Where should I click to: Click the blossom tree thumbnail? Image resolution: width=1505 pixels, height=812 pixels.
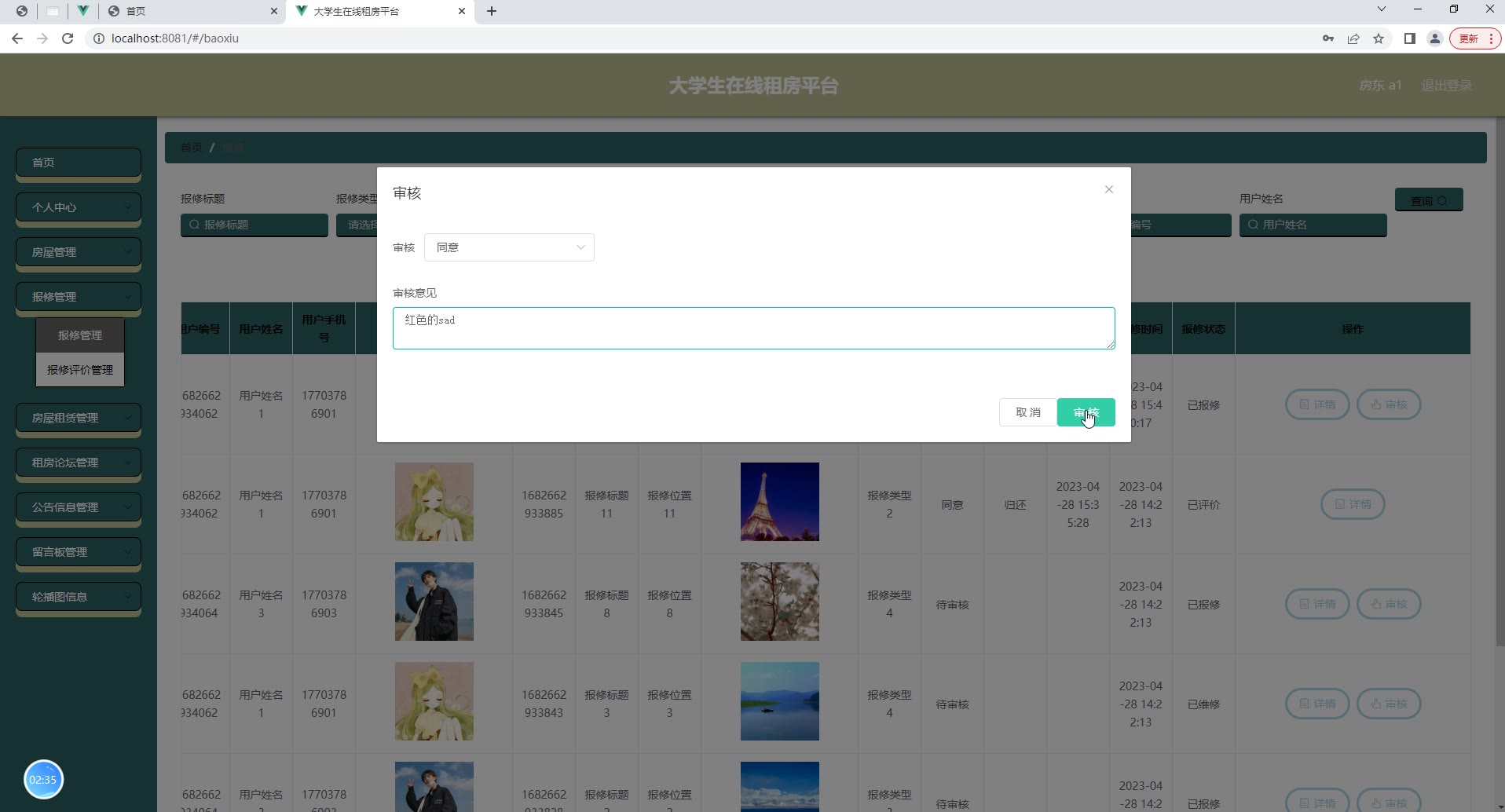[x=779, y=602]
